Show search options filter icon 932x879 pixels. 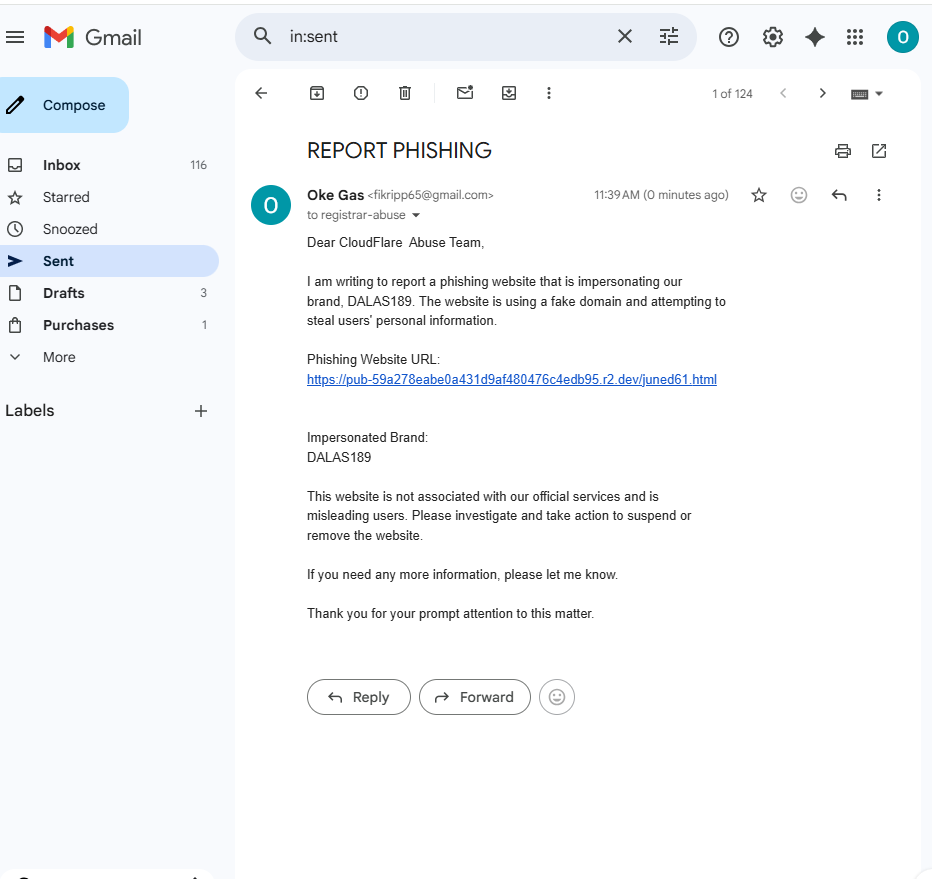click(669, 37)
